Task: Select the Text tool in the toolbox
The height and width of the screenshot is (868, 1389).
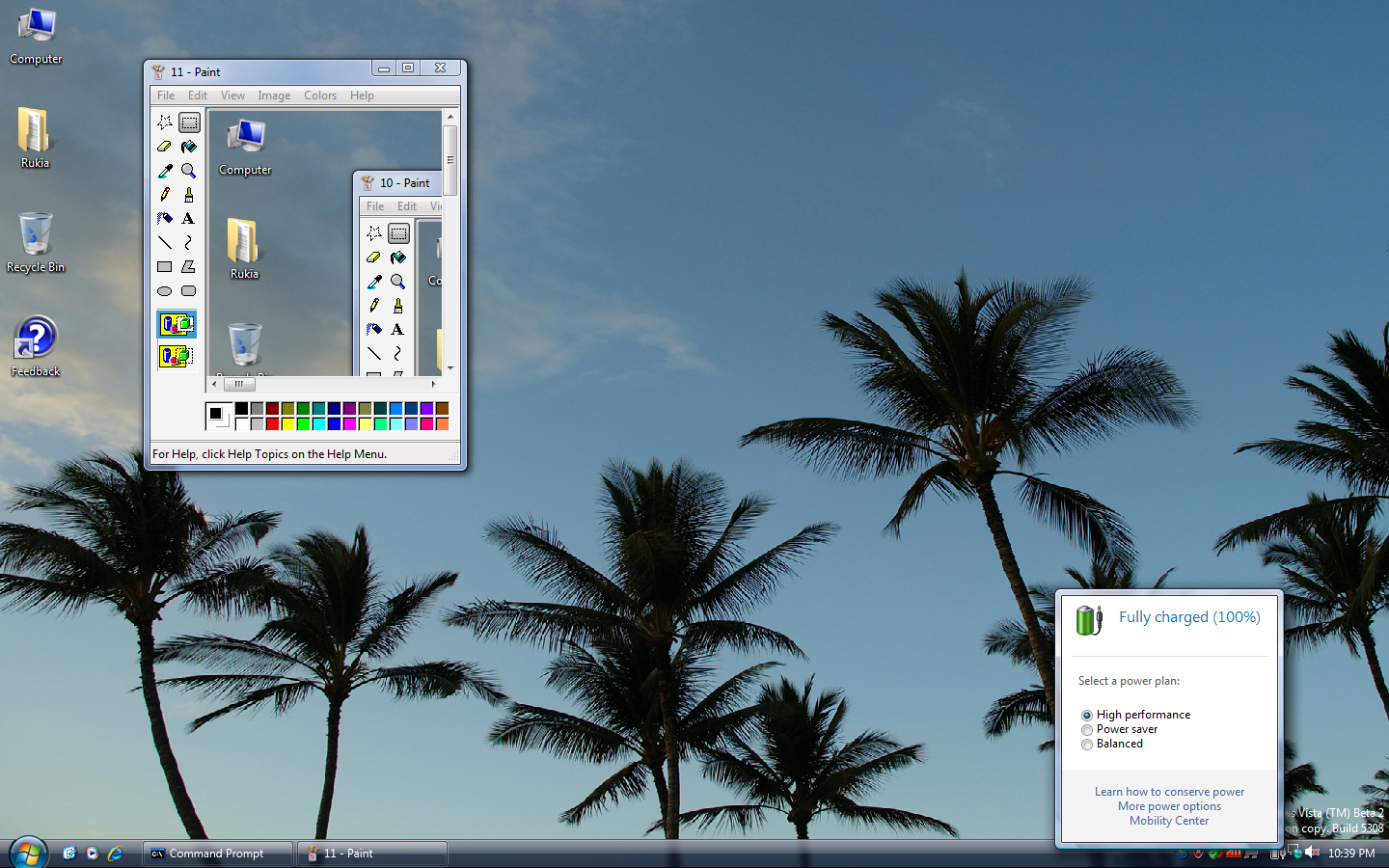Action: point(189,219)
